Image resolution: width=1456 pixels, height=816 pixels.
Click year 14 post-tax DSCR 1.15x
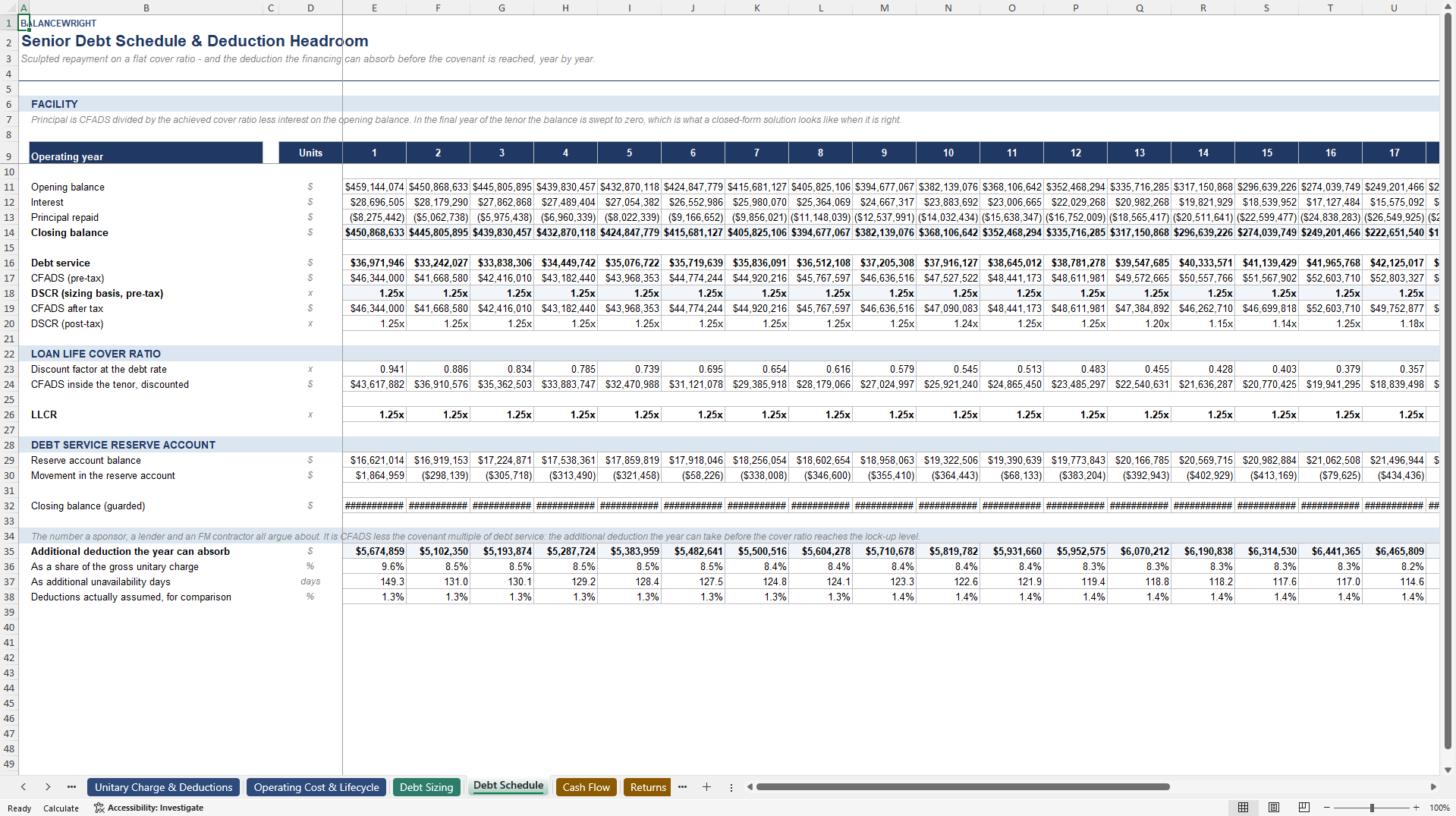[x=1203, y=323]
